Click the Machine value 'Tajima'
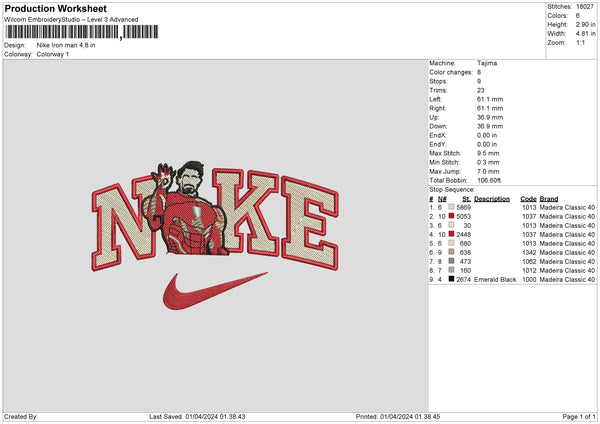 (x=487, y=63)
